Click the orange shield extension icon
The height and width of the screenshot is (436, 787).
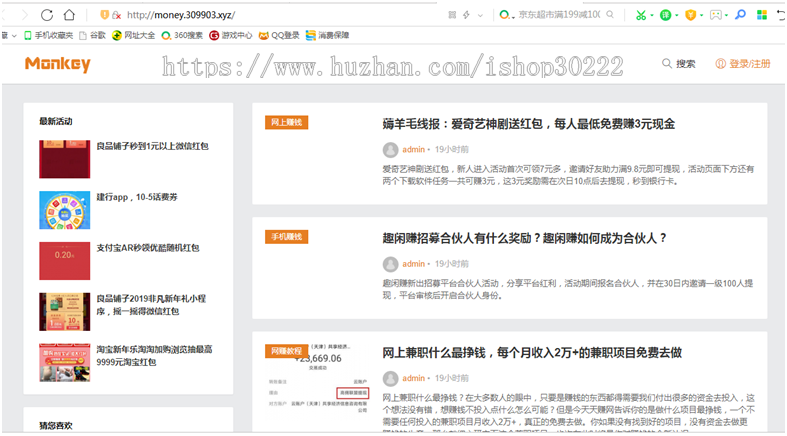(691, 16)
